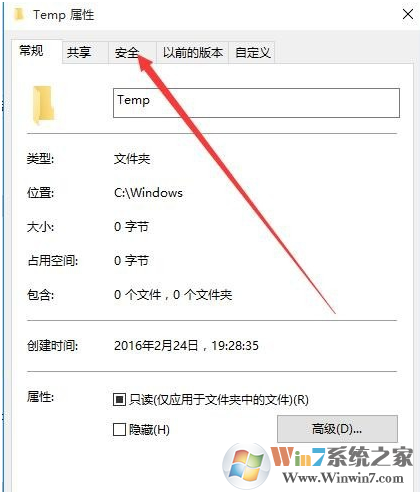420x492 pixels.
Task: Click the small folder icon in title bar
Action: point(19,14)
